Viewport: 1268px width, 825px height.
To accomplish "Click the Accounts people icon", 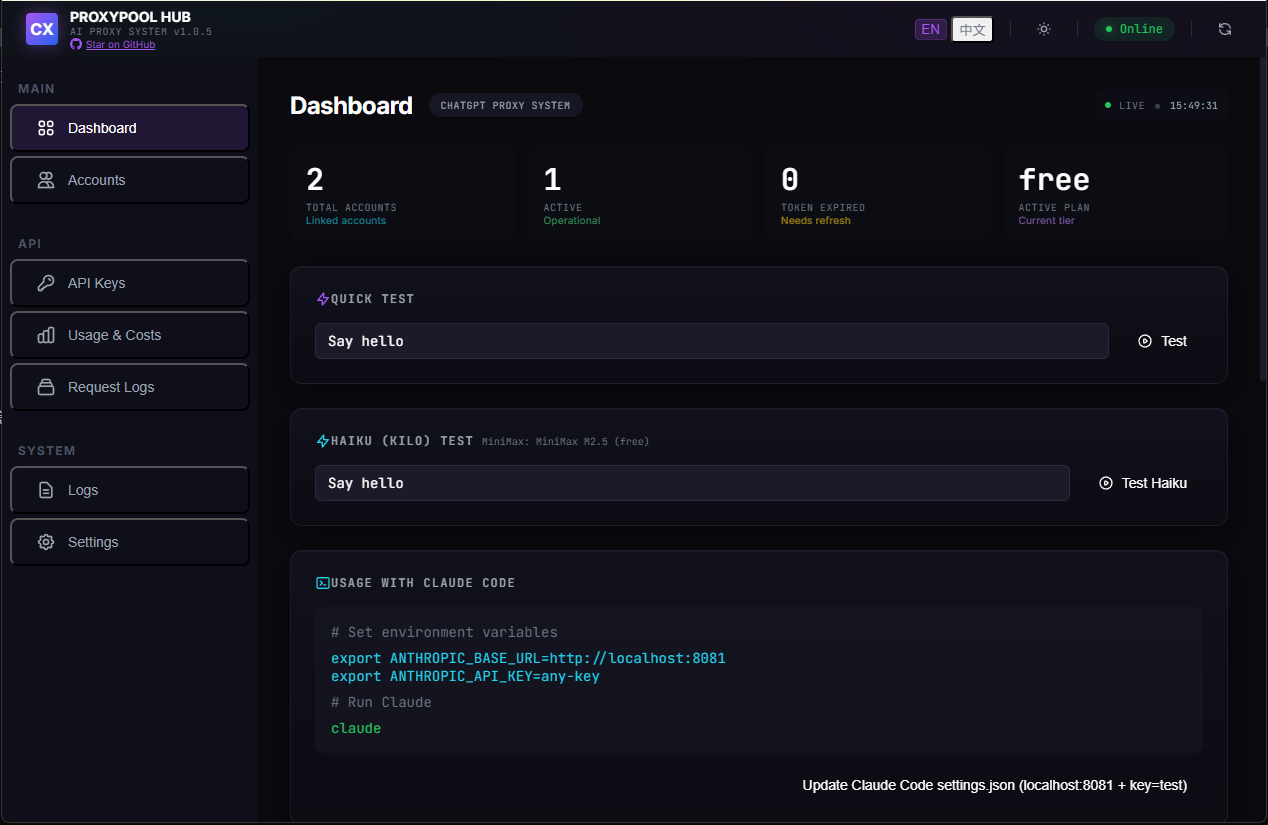I will [x=45, y=179].
